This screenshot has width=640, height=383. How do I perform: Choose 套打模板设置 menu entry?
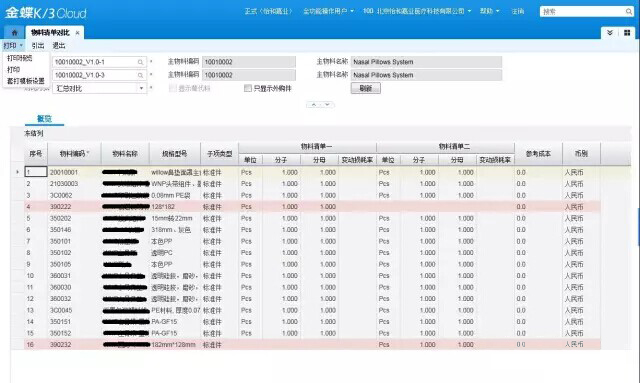[26, 81]
